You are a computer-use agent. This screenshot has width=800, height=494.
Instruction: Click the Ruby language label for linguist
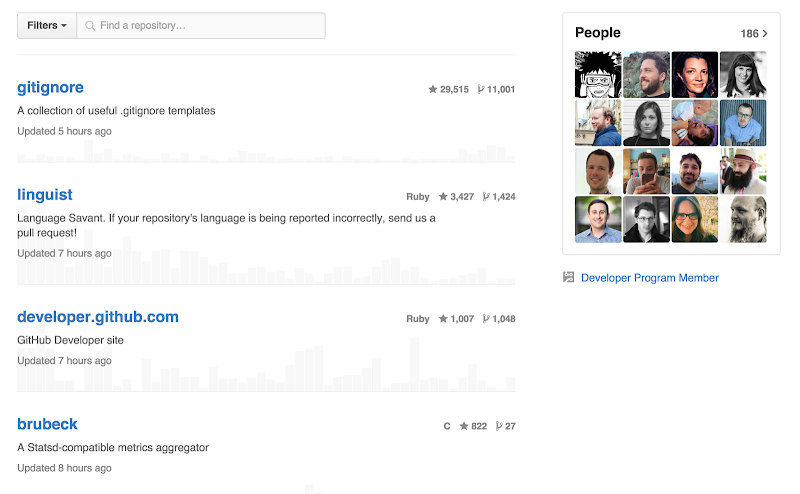pos(418,196)
